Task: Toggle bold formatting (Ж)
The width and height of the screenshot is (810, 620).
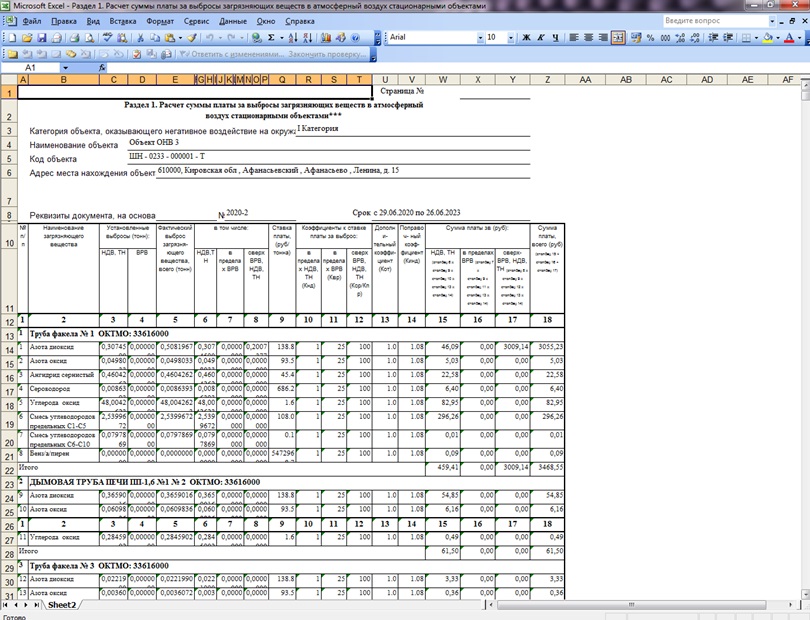Action: pos(526,37)
